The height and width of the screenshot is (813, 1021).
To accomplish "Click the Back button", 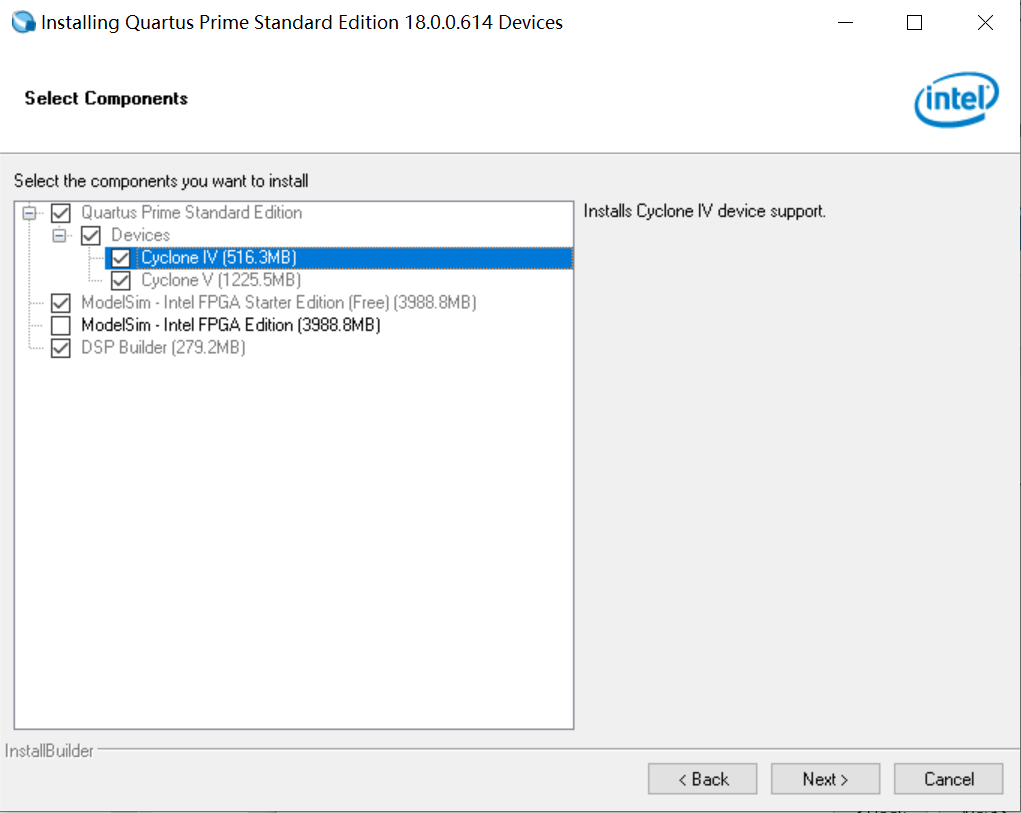I will tap(702, 778).
